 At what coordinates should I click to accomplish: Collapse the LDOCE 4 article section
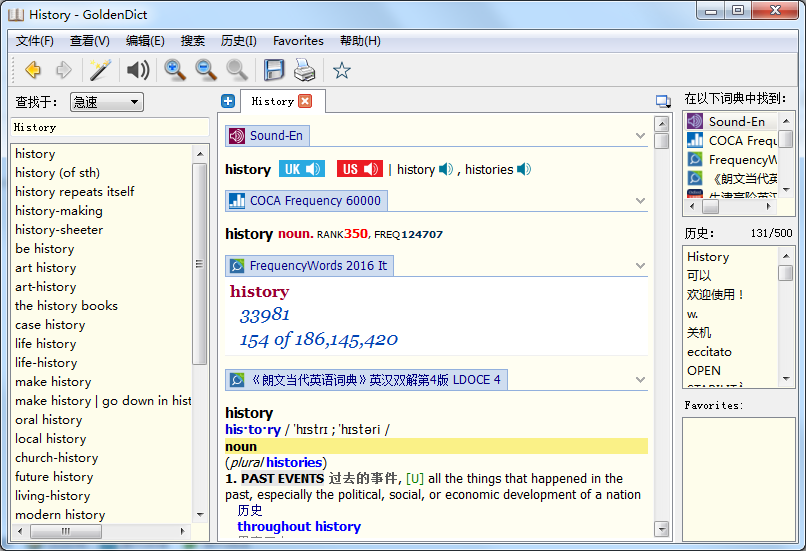pos(640,380)
